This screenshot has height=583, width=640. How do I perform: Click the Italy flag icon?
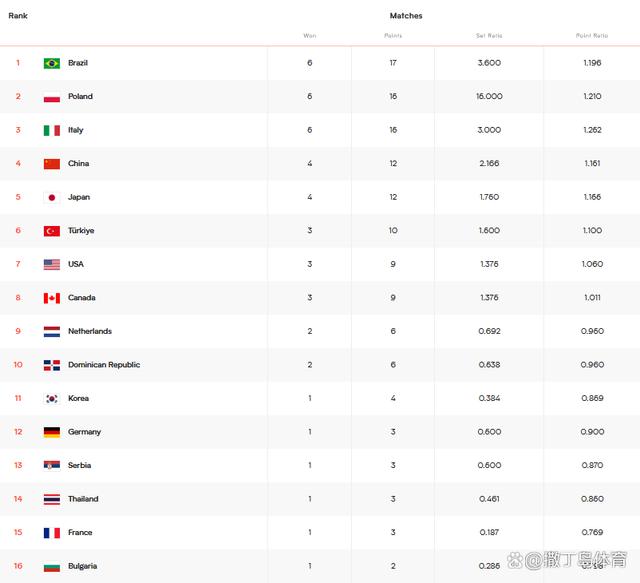(x=52, y=130)
